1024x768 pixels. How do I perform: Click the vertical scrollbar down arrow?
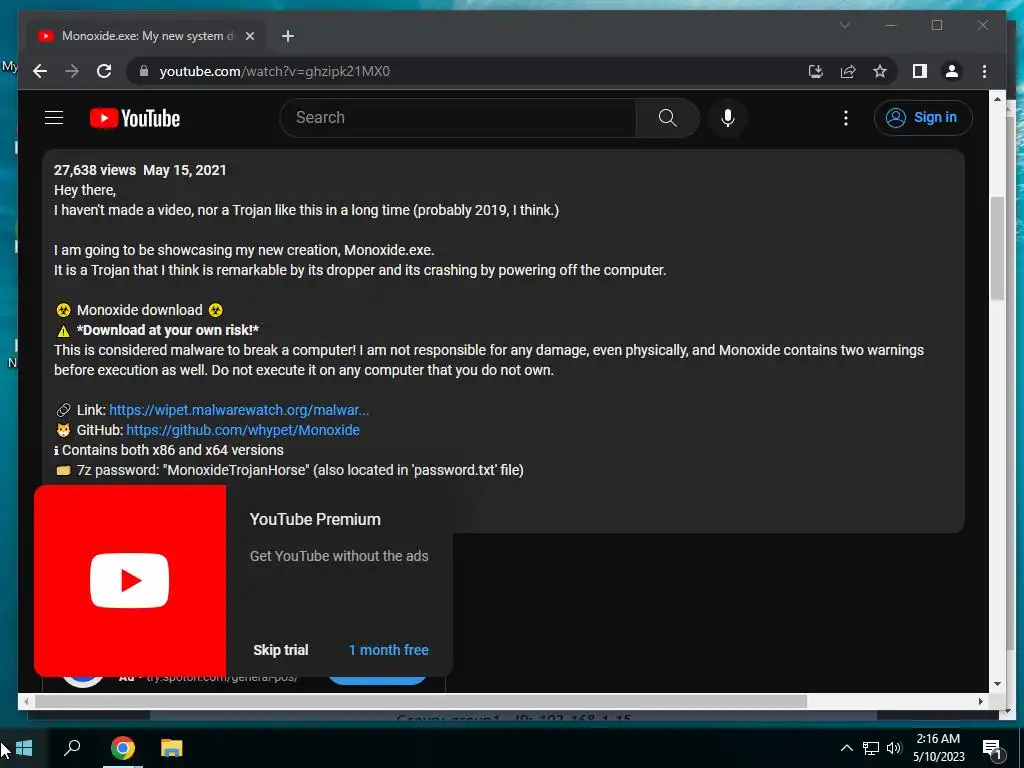click(x=997, y=684)
